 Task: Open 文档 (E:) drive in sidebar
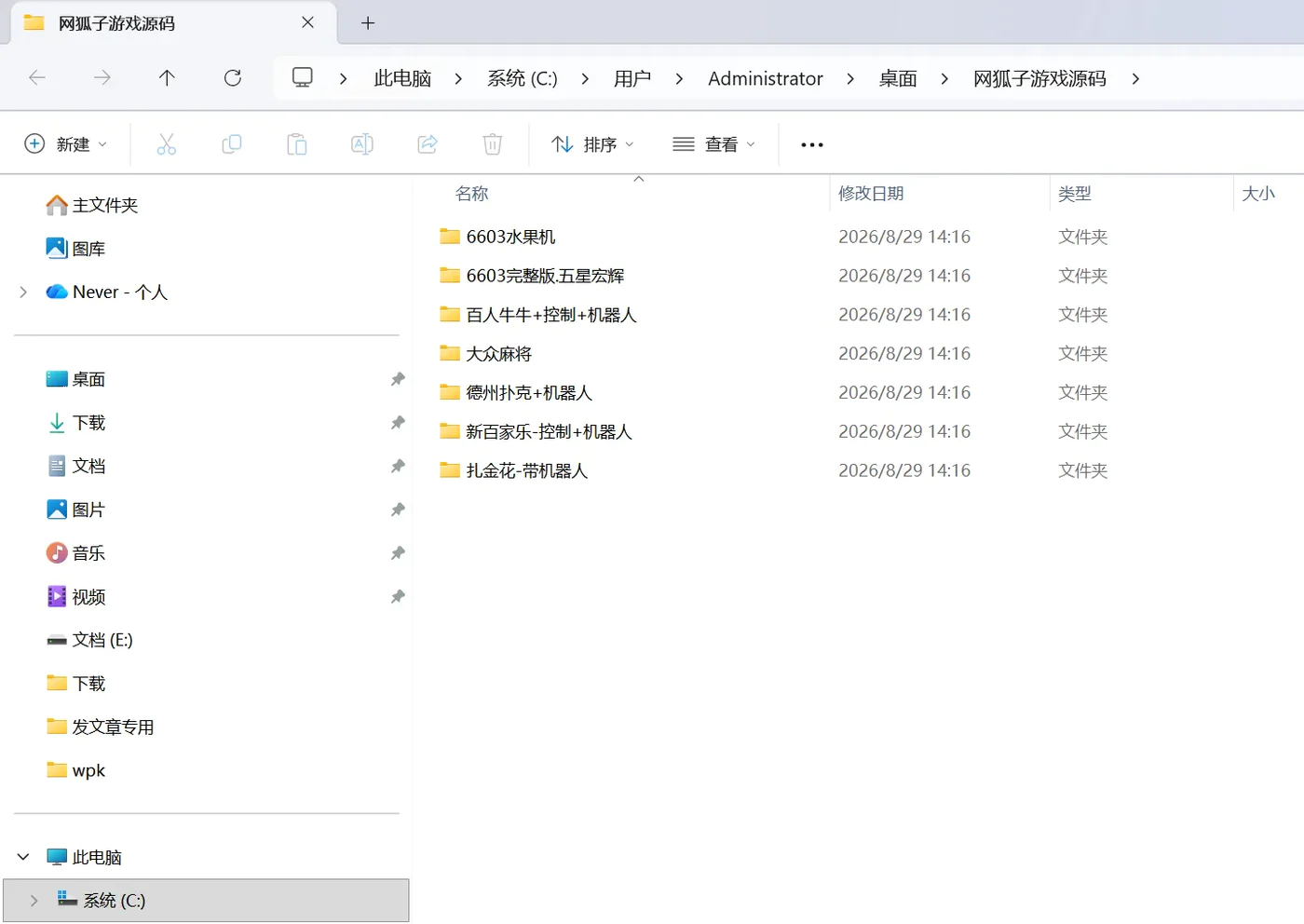(89, 640)
